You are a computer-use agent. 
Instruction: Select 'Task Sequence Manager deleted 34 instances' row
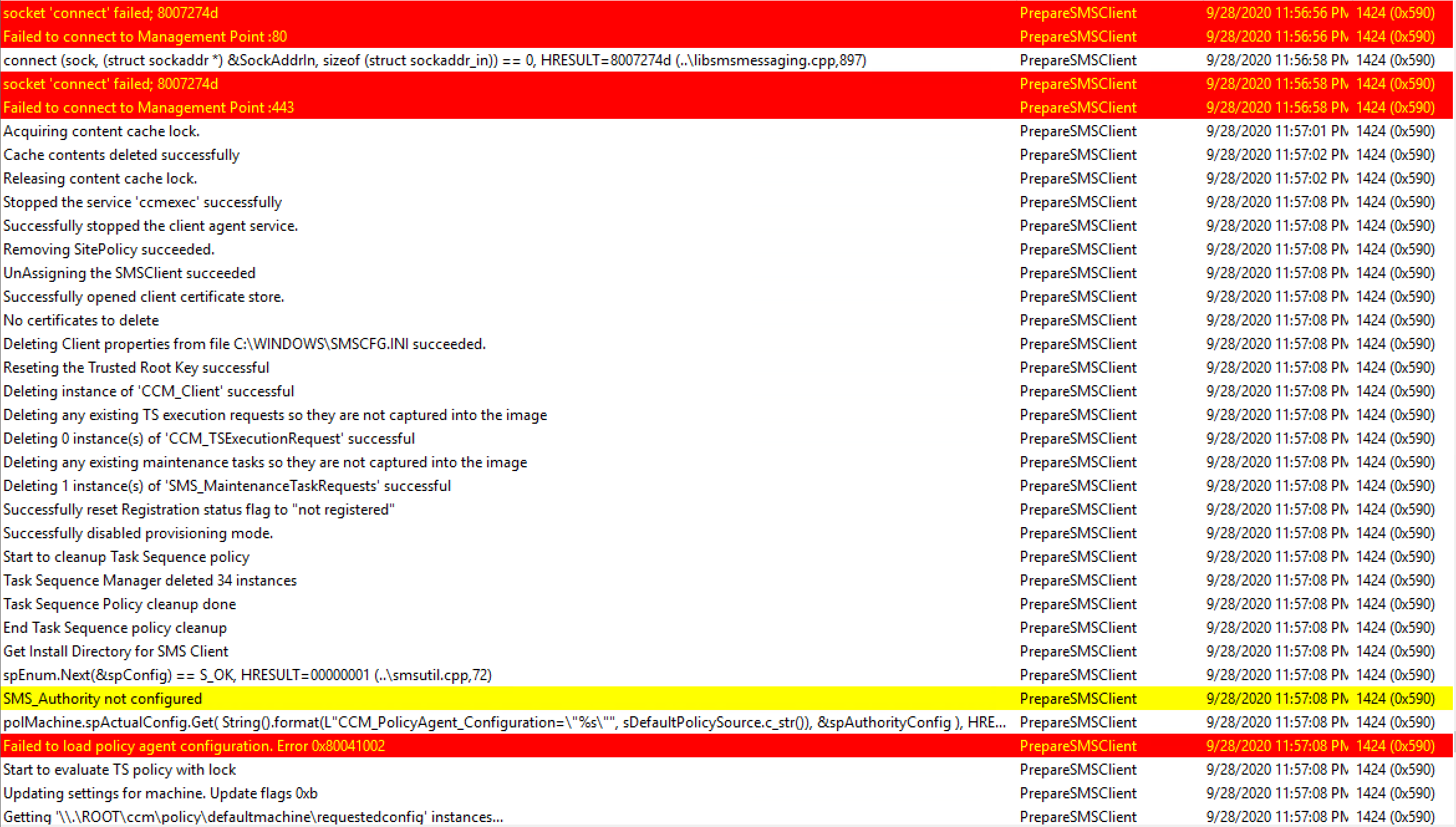[150, 580]
